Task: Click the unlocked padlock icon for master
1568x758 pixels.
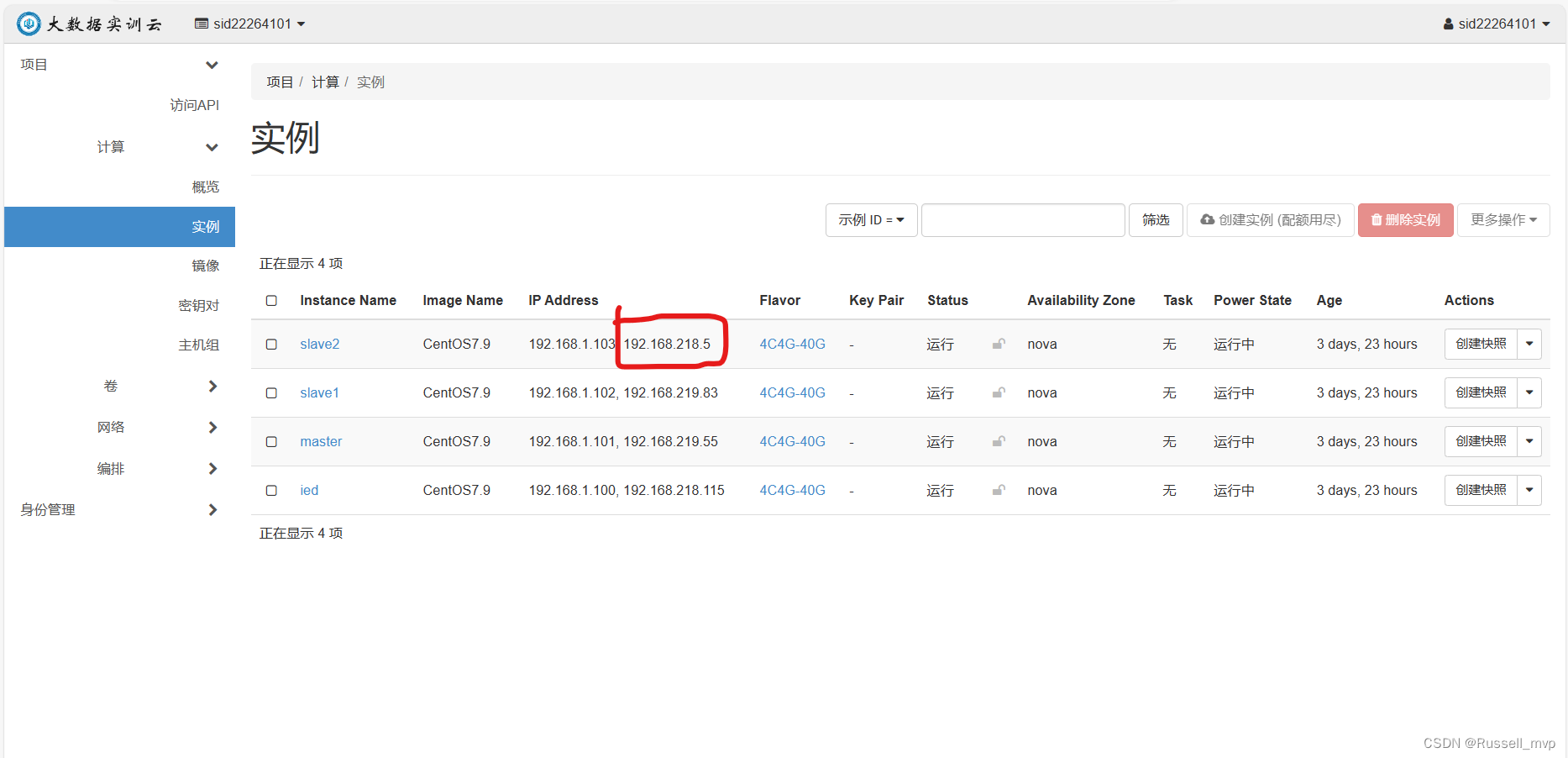Action: [x=999, y=441]
